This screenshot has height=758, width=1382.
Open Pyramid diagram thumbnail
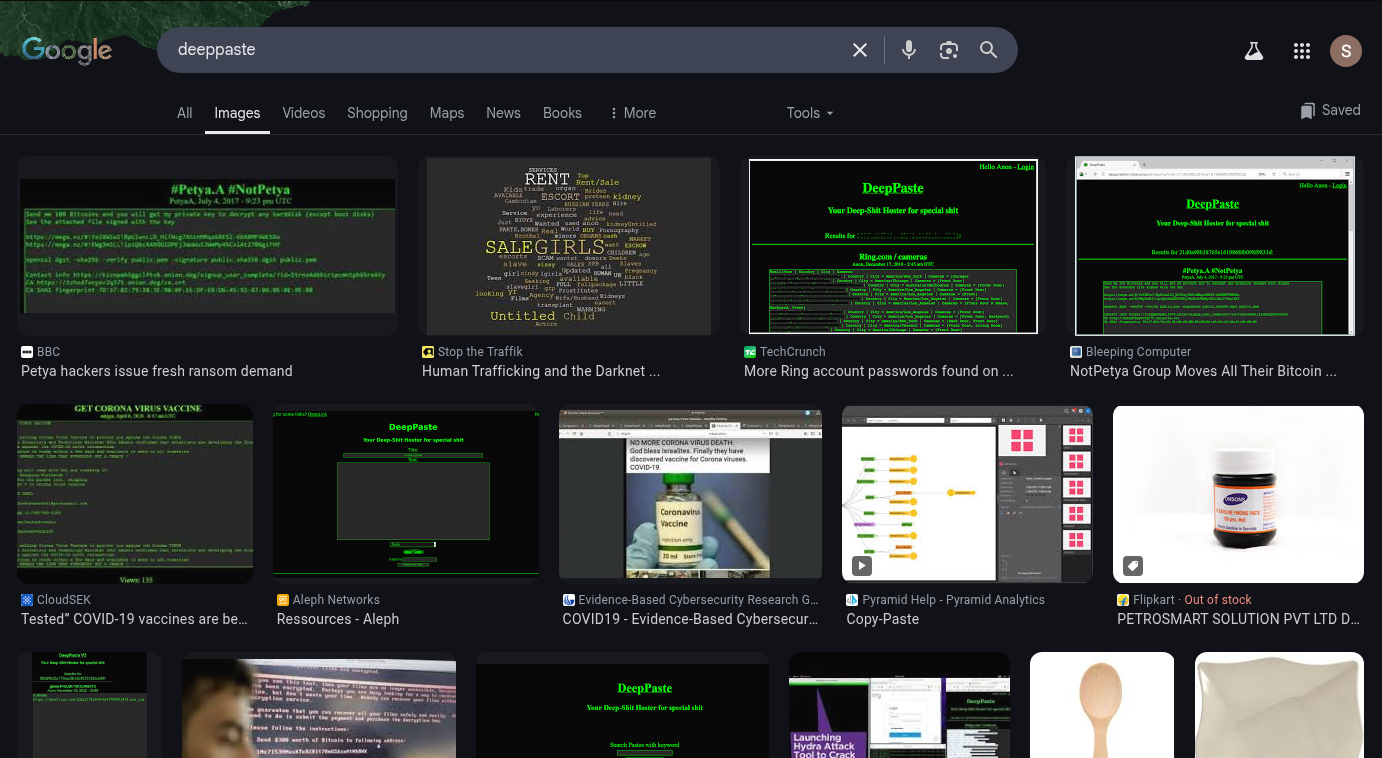click(x=967, y=494)
